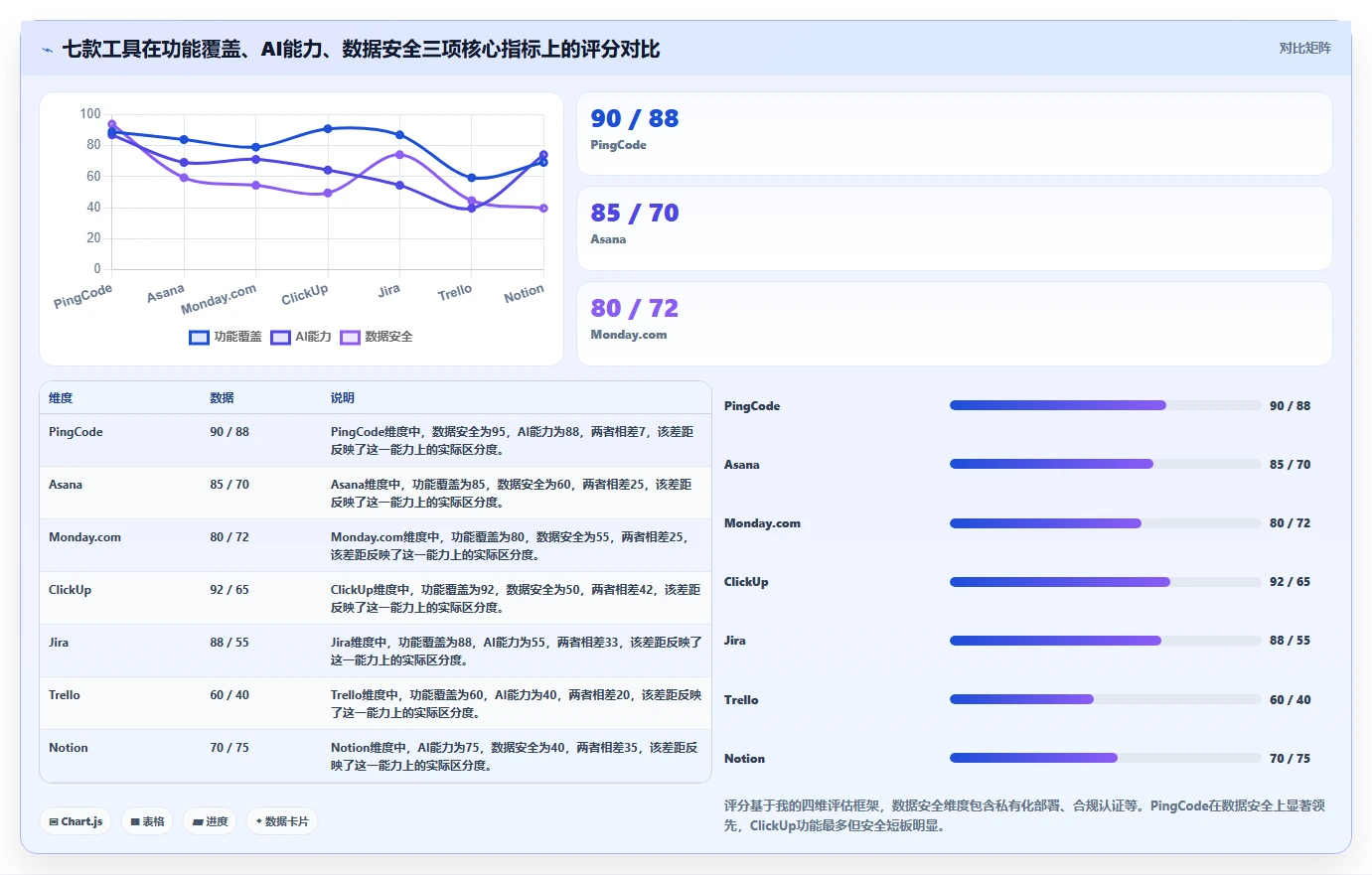Click the 60 / 40 value beside the Trello bar
The width and height of the screenshot is (1372, 875).
click(x=1290, y=700)
